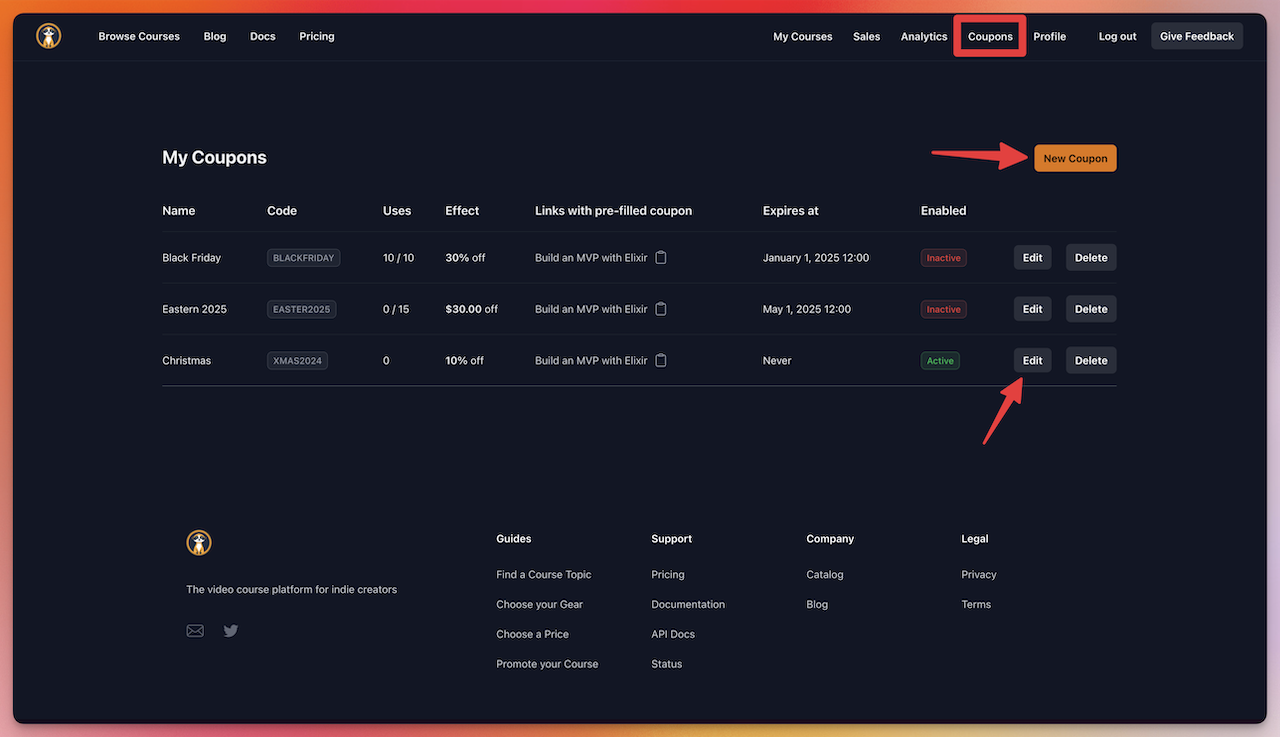Viewport: 1280px width, 737px height.
Task: Copy the Eastern 2025 coupon link via clipboard icon
Action: tap(661, 309)
